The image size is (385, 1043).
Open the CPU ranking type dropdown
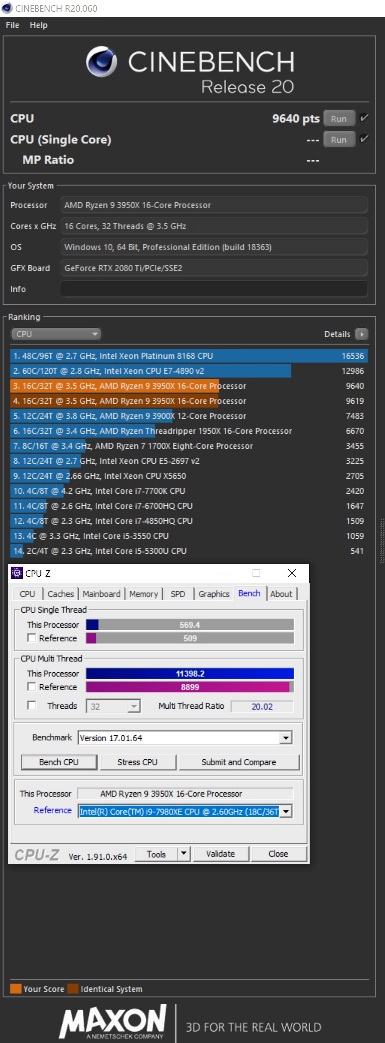point(56,334)
